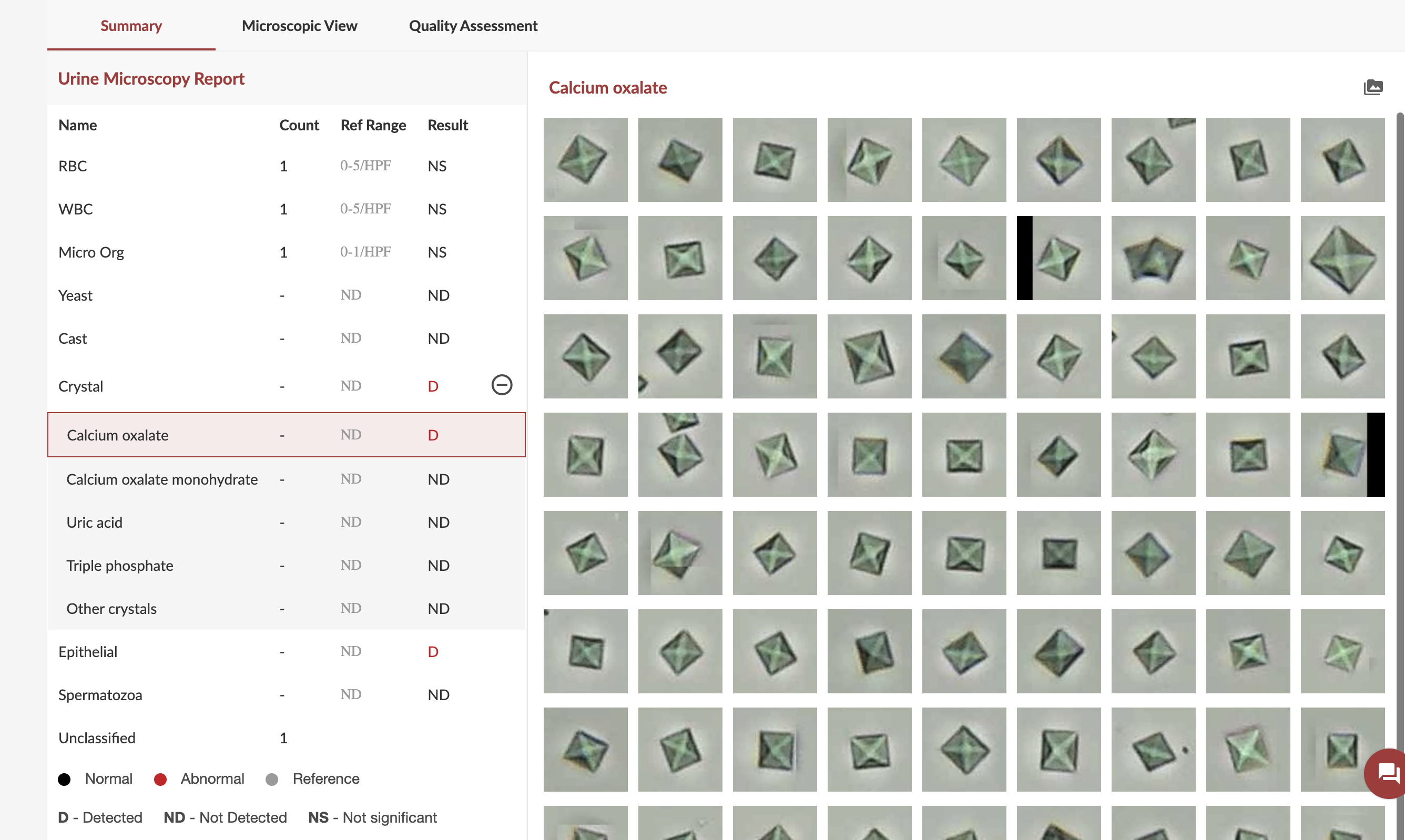Select the Cast row
Screen dimensions: 1405x840
tap(287, 338)
